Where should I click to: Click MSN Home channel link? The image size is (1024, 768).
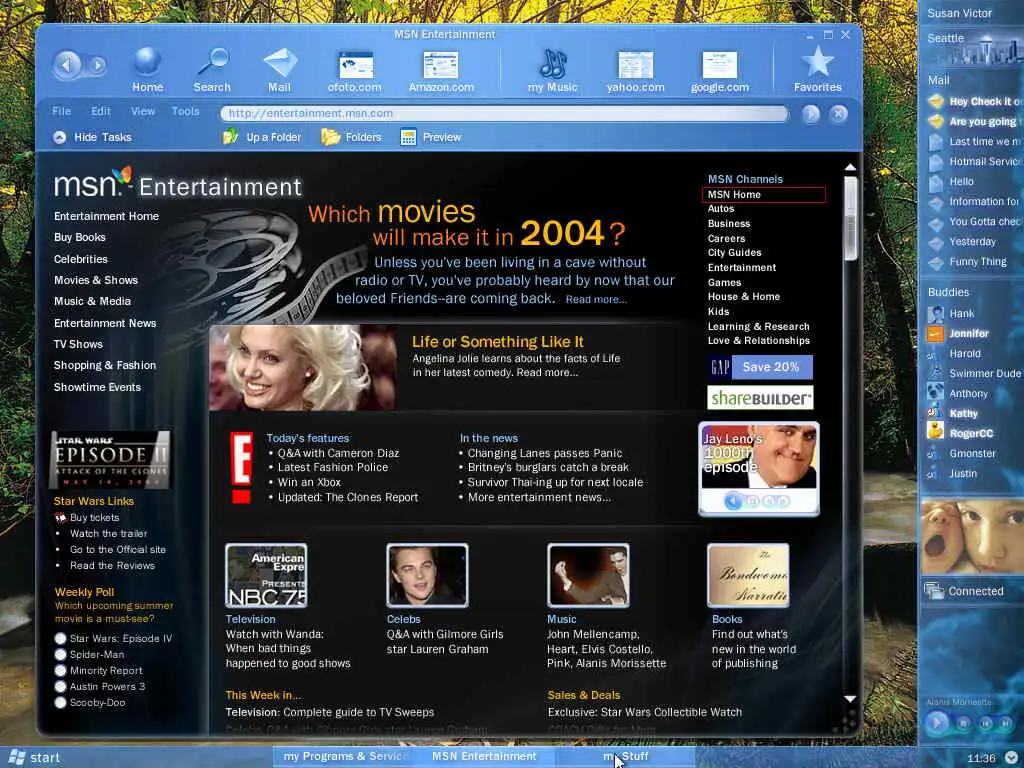tap(734, 195)
